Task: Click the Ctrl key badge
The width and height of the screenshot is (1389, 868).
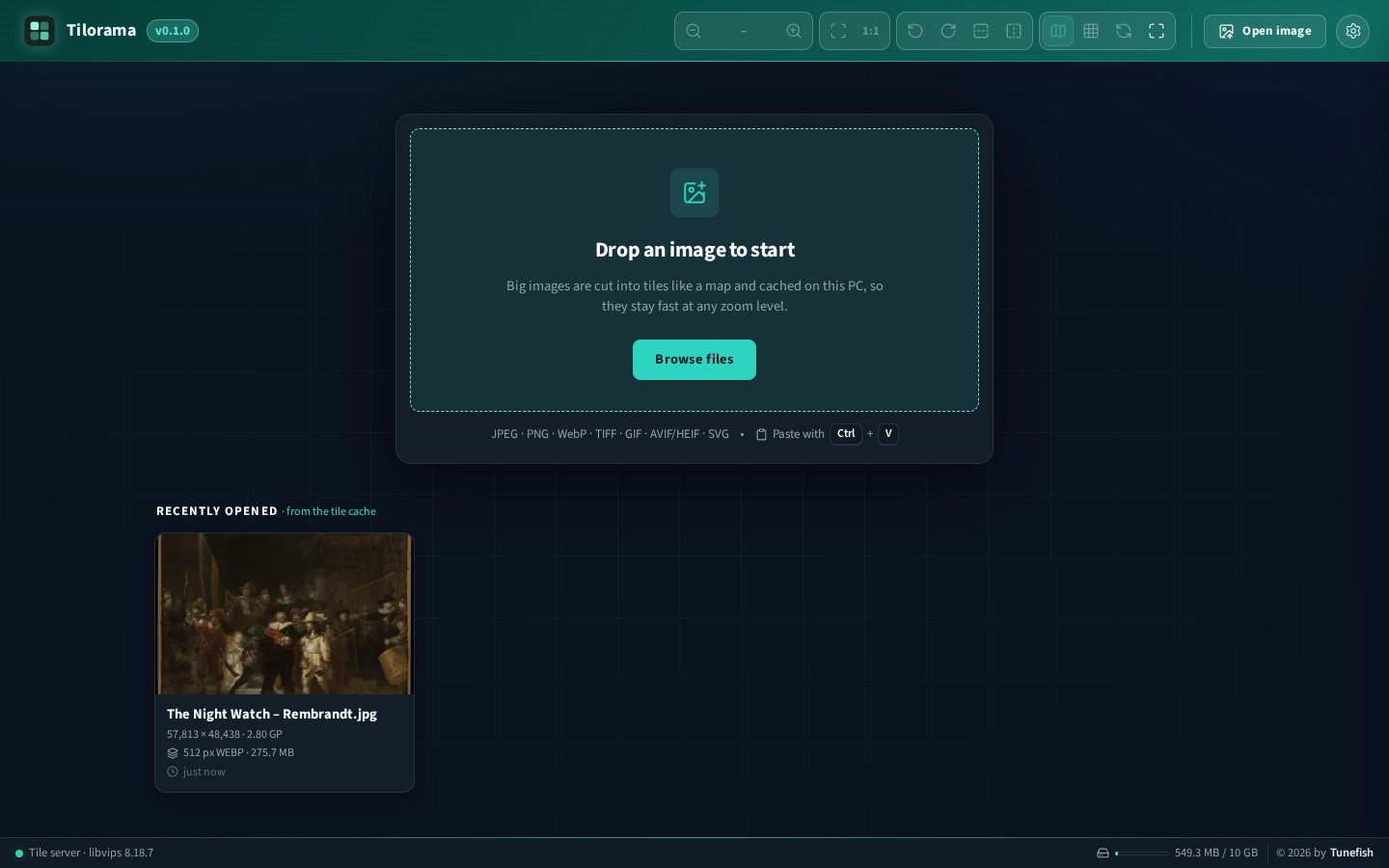Action: tap(846, 434)
